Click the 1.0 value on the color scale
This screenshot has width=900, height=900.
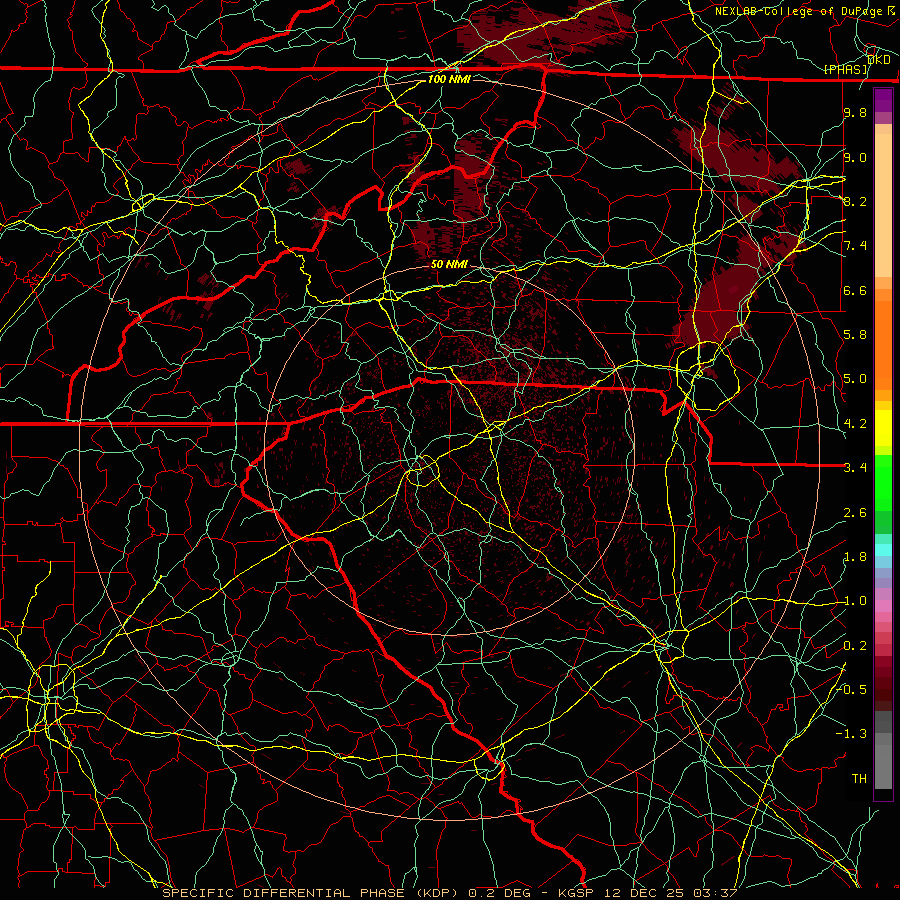click(x=855, y=601)
